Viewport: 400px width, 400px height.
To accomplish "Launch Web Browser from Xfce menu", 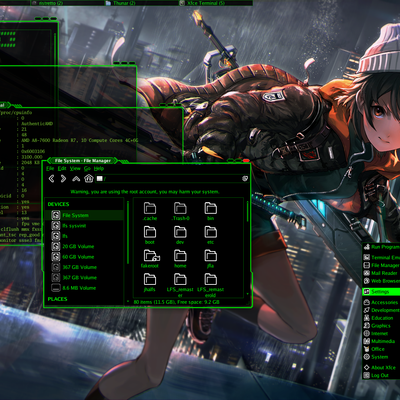I will point(381,281).
